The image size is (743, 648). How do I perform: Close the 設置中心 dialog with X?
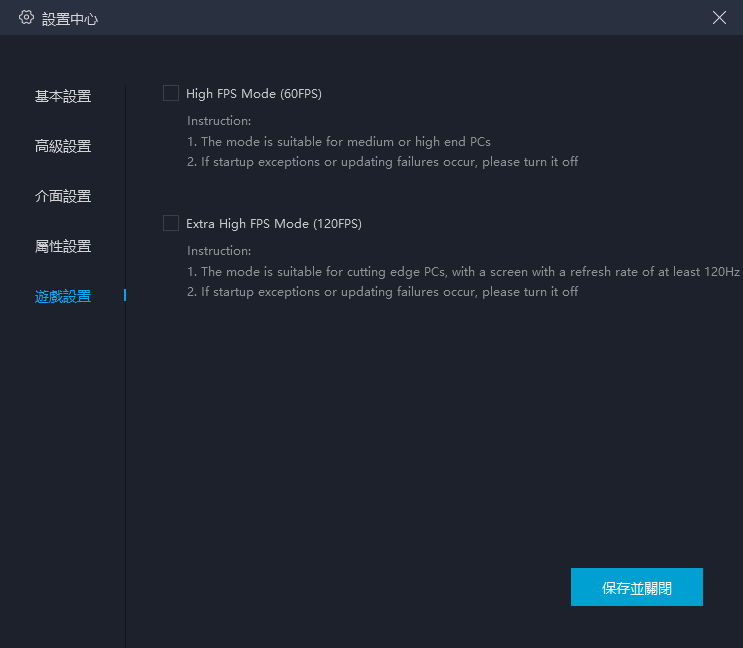coord(719,18)
